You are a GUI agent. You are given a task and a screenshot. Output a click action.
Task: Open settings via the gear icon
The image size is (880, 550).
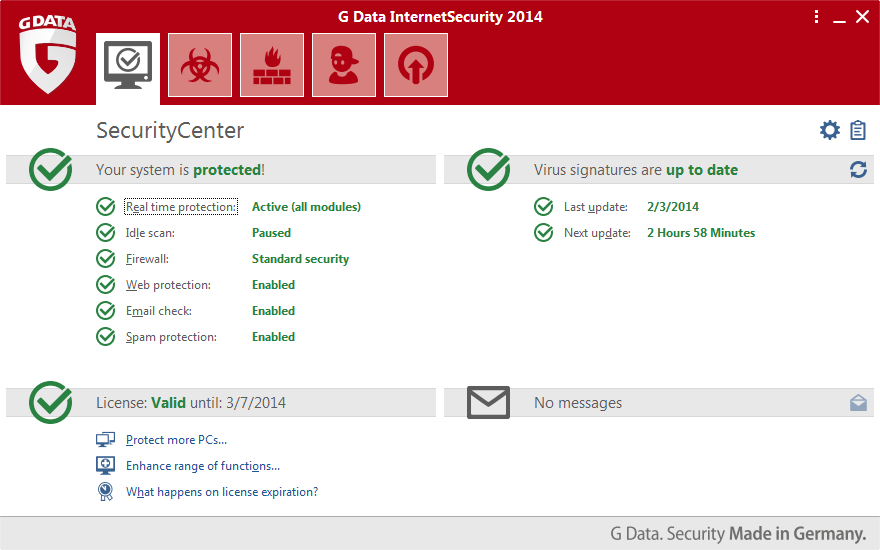pos(829,130)
